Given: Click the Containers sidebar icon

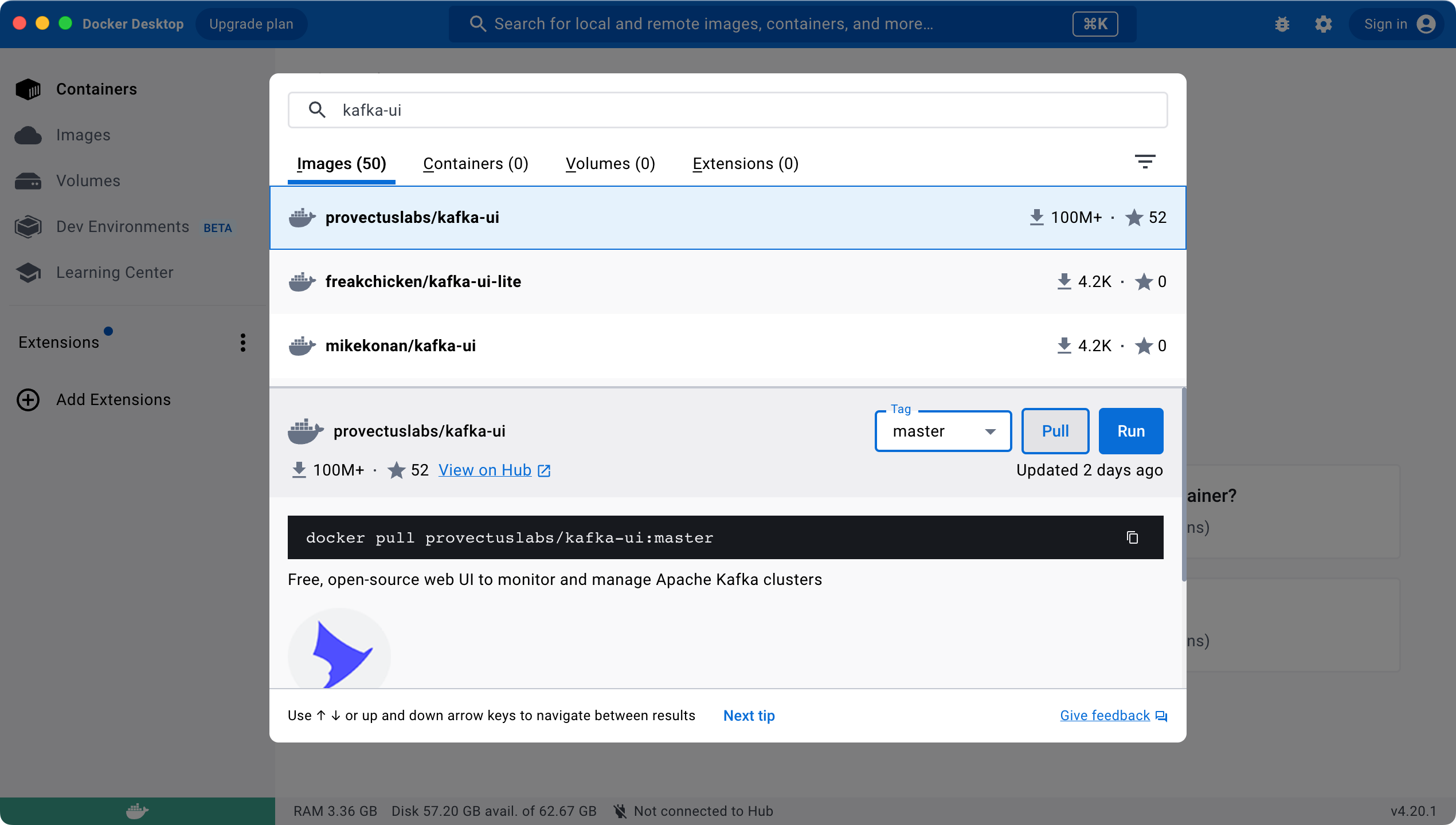Looking at the screenshot, I should [28, 89].
